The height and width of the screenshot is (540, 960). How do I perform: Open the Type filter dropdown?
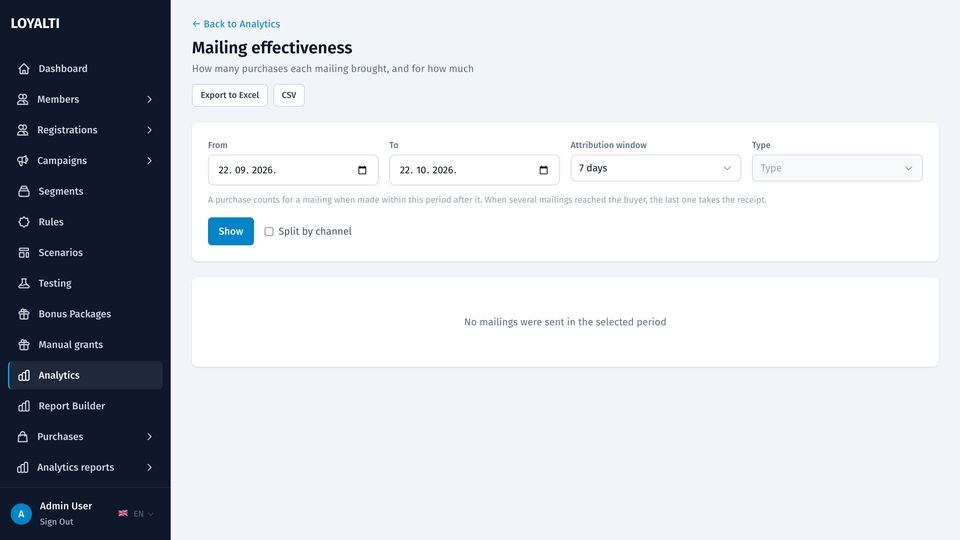837,168
